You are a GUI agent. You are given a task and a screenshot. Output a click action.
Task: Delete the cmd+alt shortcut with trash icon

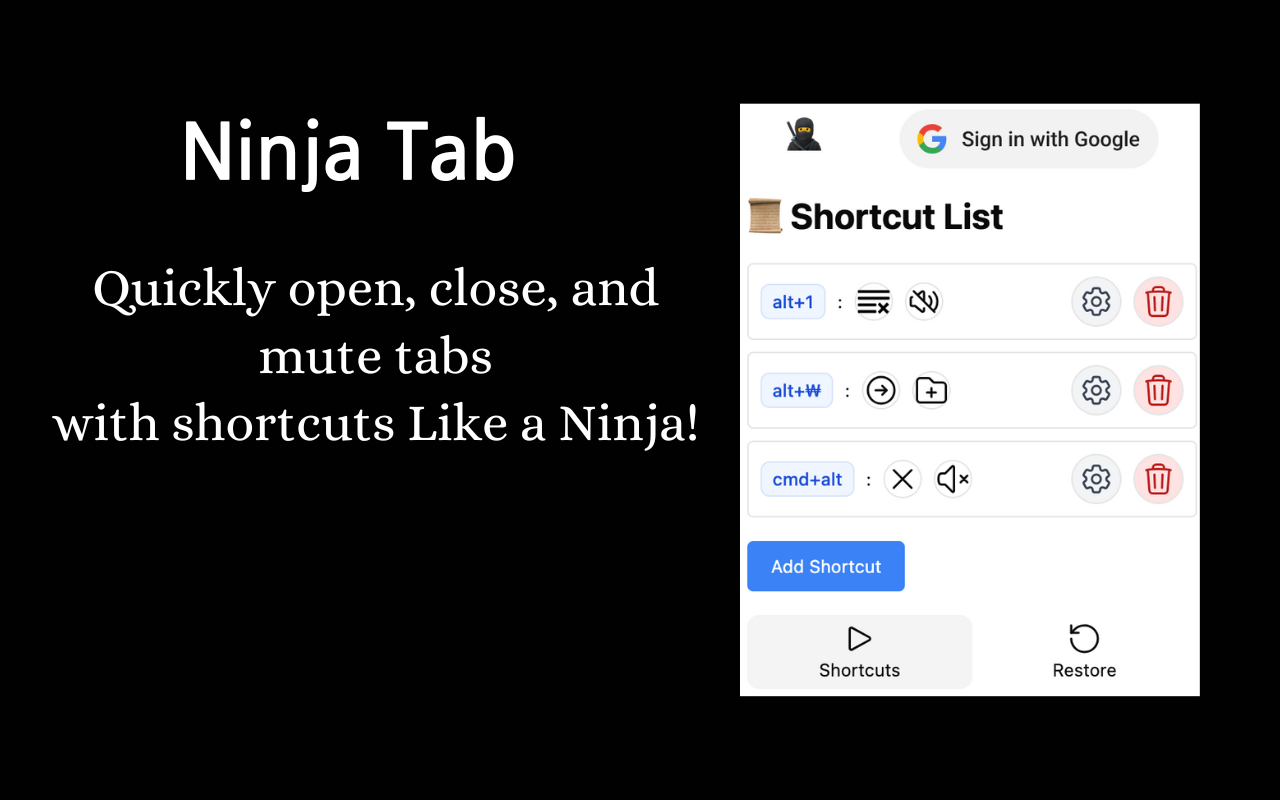(x=1158, y=480)
